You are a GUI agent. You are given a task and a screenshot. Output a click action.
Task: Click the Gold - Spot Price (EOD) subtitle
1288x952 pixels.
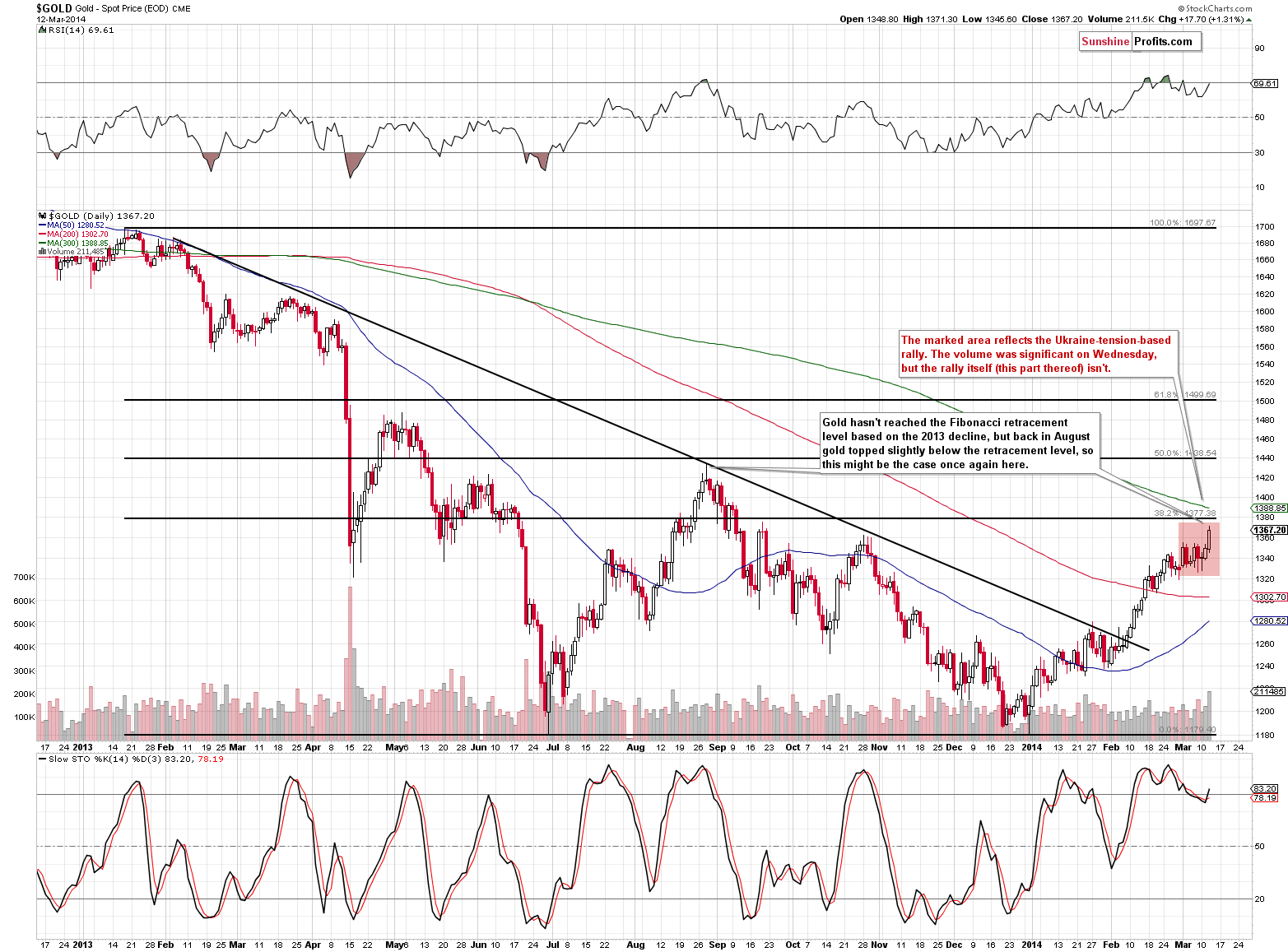pyautogui.click(x=123, y=8)
